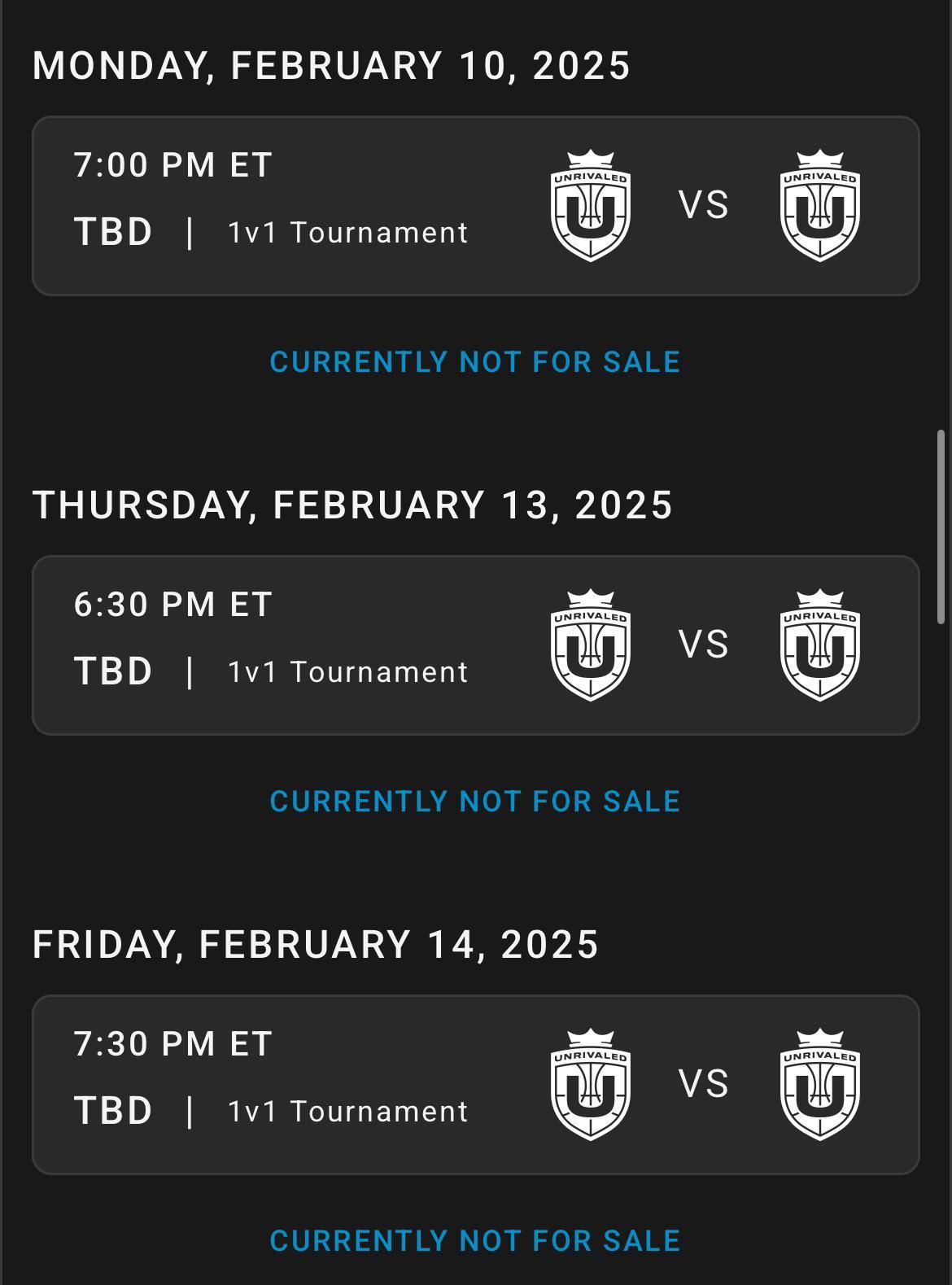Click 'Currently Not For Sale' under February 10
Image resolution: width=952 pixels, height=1285 pixels.
tap(475, 362)
